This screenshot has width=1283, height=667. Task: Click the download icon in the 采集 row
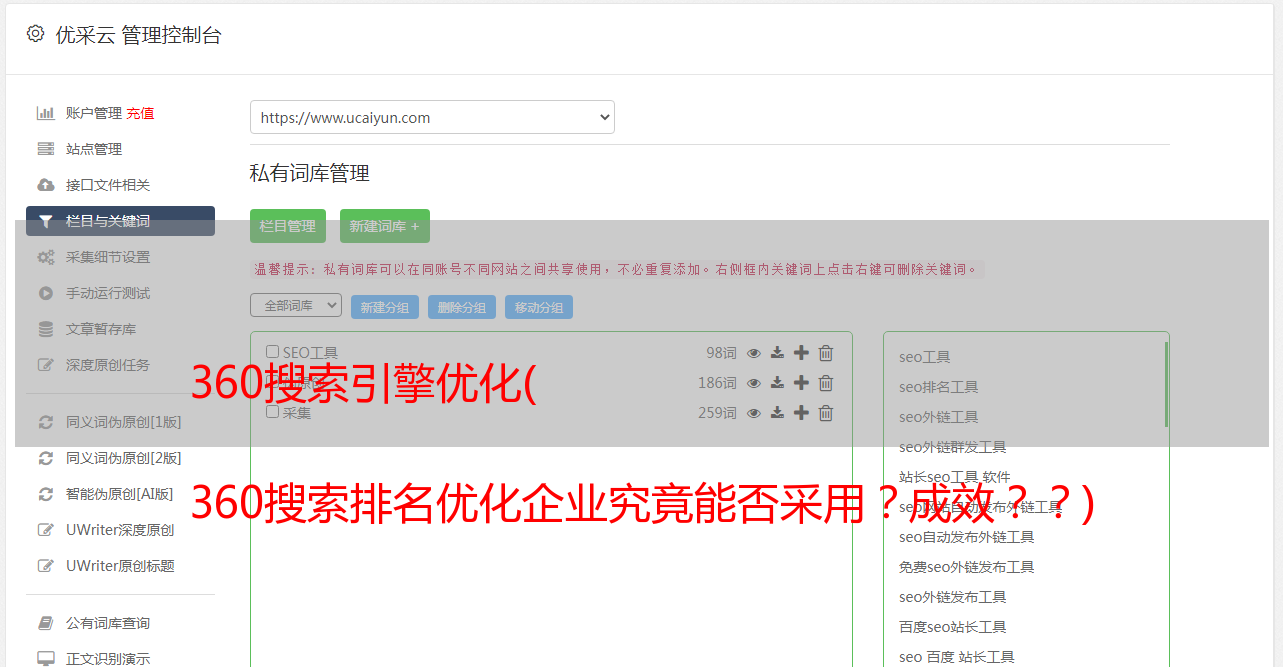click(777, 413)
